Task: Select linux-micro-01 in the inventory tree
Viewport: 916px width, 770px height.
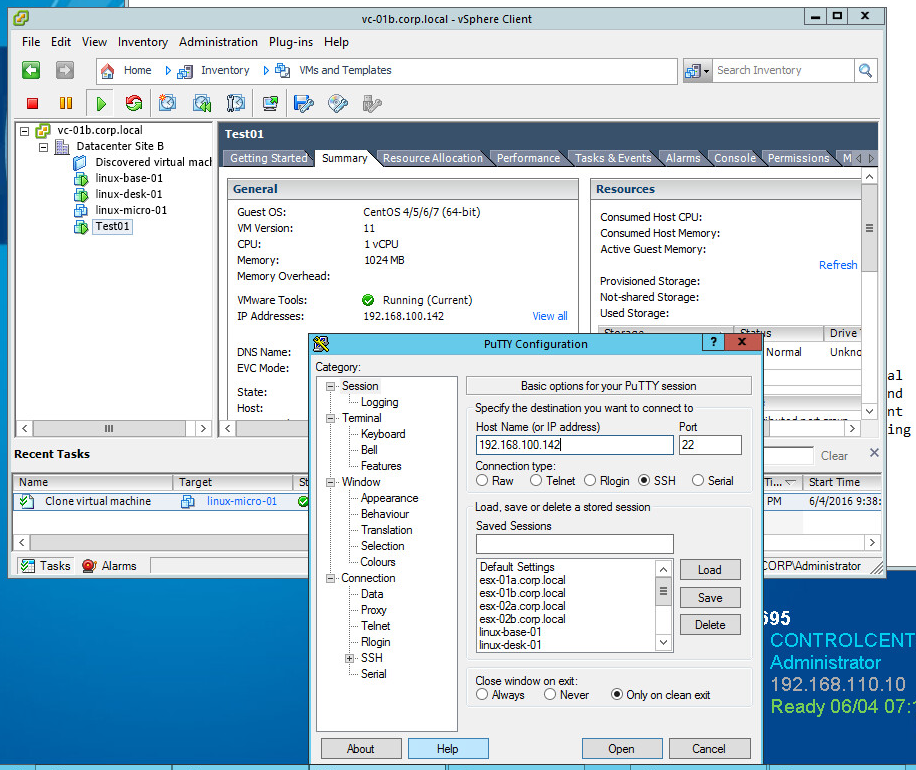Action: [131, 210]
